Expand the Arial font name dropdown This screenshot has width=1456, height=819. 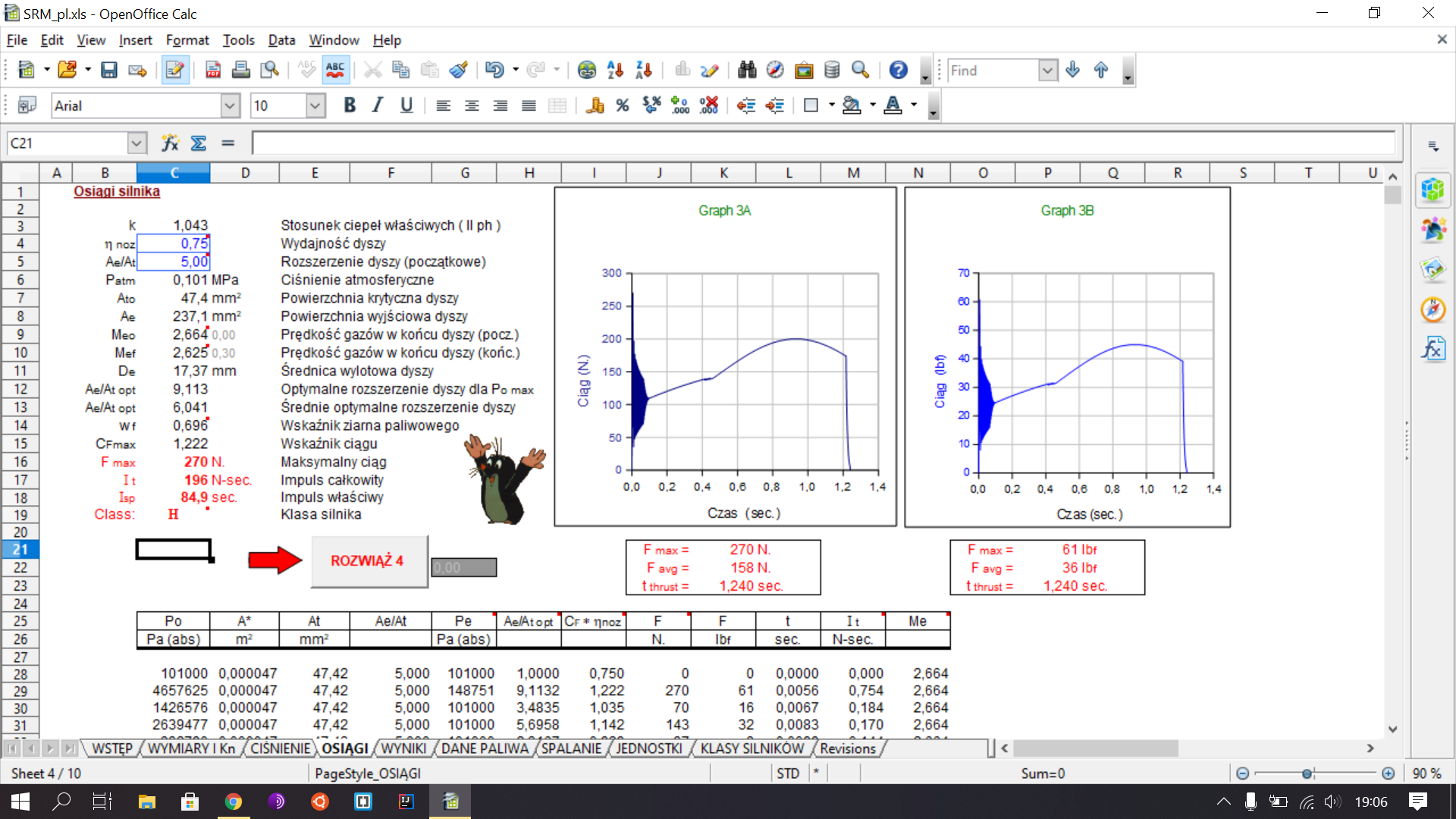[231, 106]
